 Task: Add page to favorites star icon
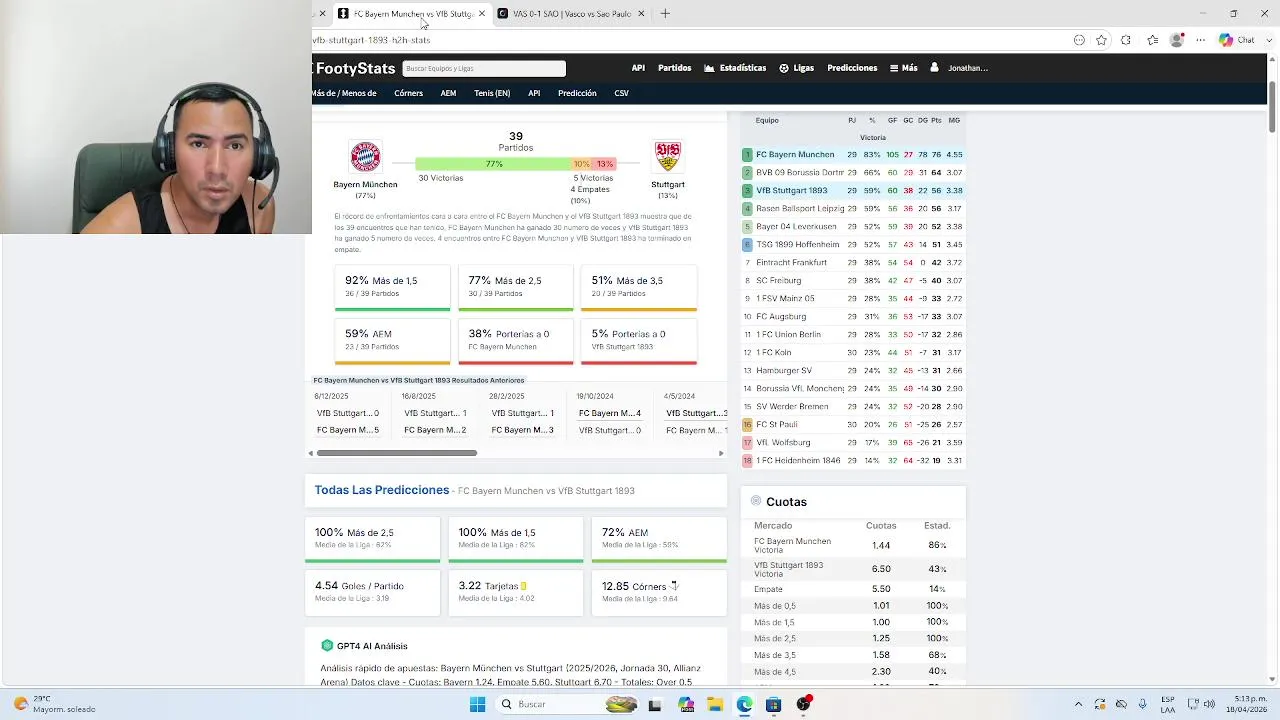1101,40
